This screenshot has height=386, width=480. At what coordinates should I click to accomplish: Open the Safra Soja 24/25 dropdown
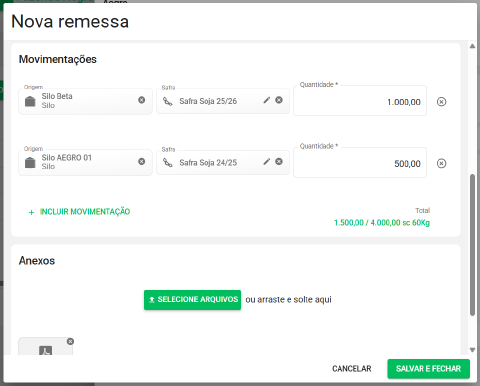[x=223, y=162]
